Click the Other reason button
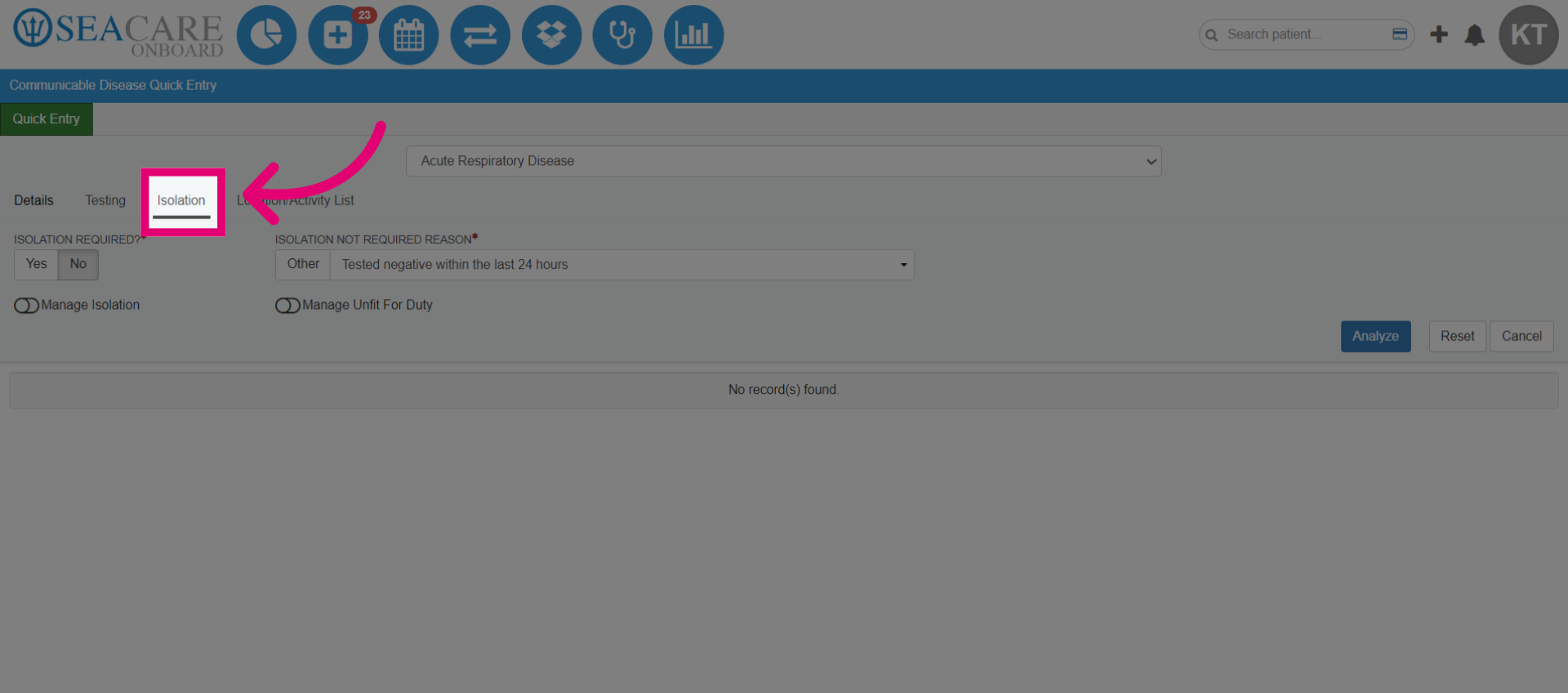 (303, 264)
